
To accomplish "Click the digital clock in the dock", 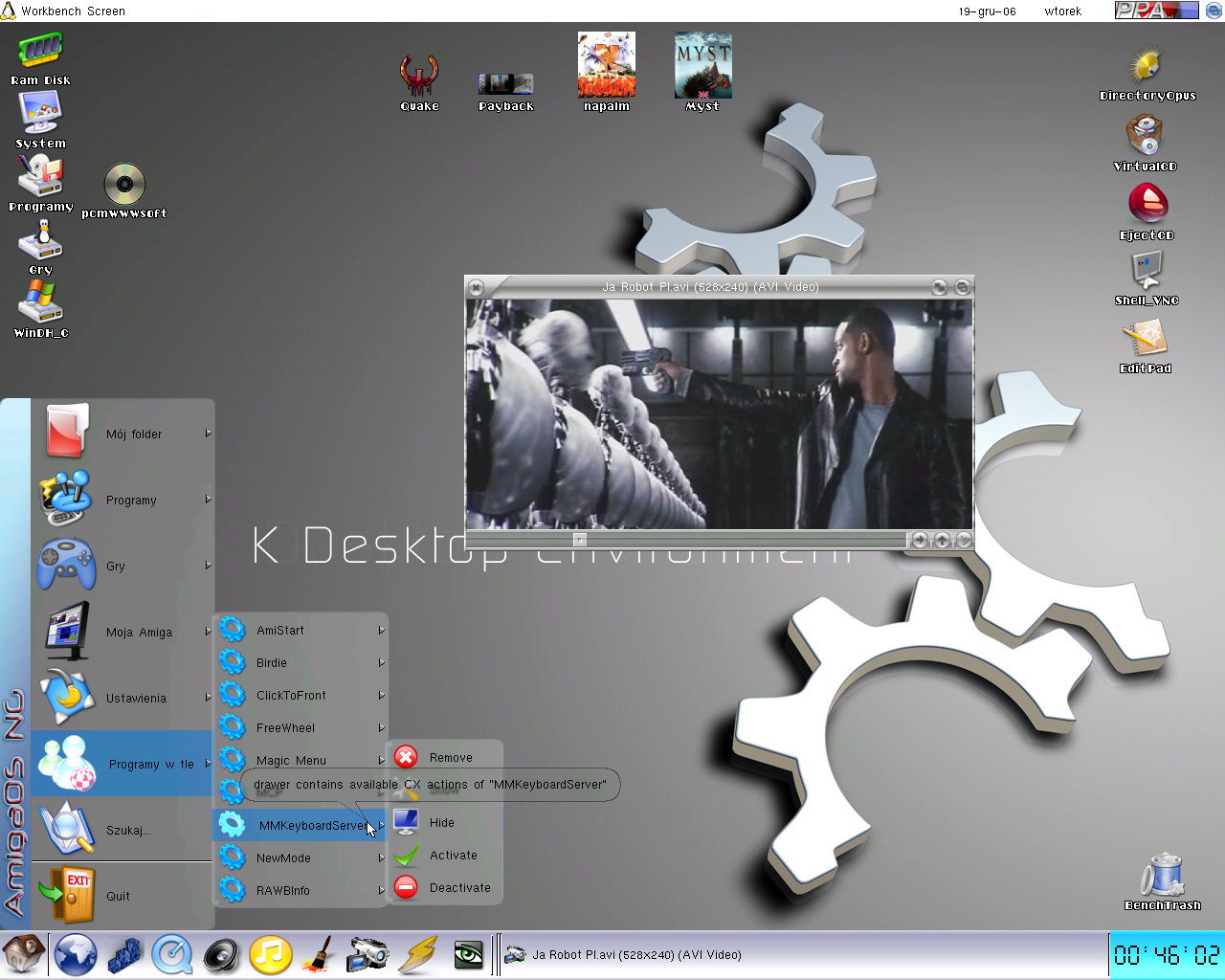I will pyautogui.click(x=1167, y=955).
